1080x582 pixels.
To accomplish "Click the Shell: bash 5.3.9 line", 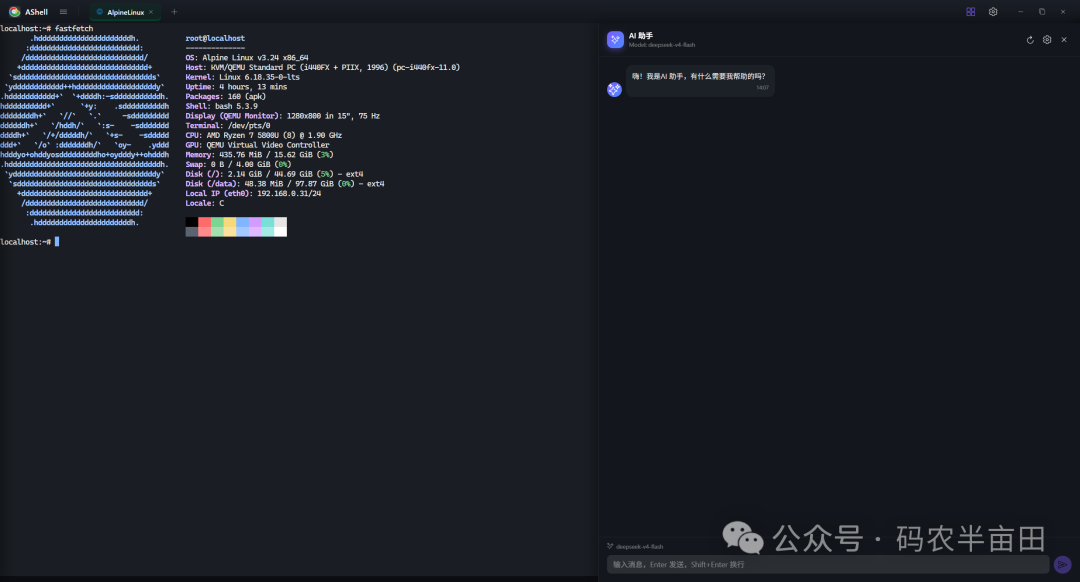I will 221,106.
